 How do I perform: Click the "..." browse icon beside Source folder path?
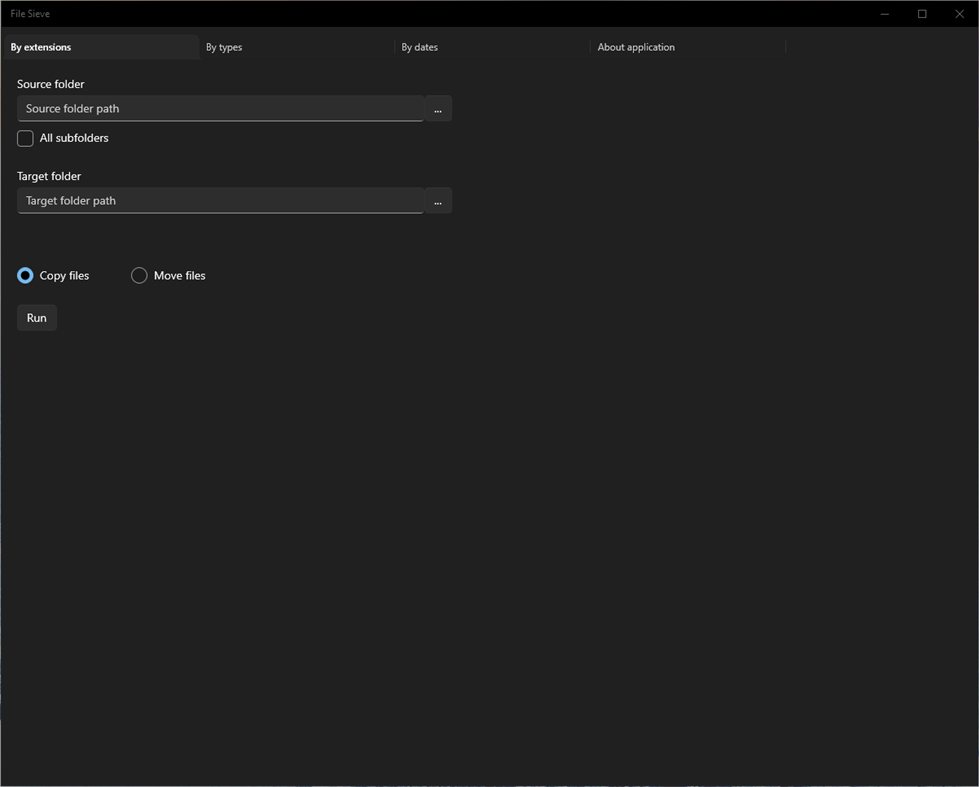[x=437, y=108]
